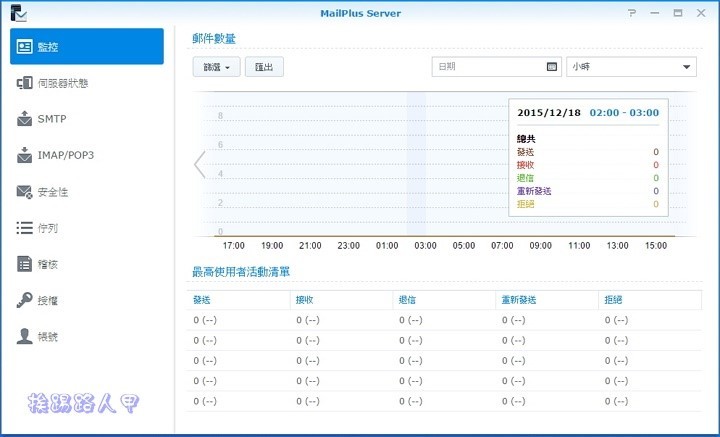Open the 佇列 queue page
Viewport: 720px width, 437px height.
point(86,228)
